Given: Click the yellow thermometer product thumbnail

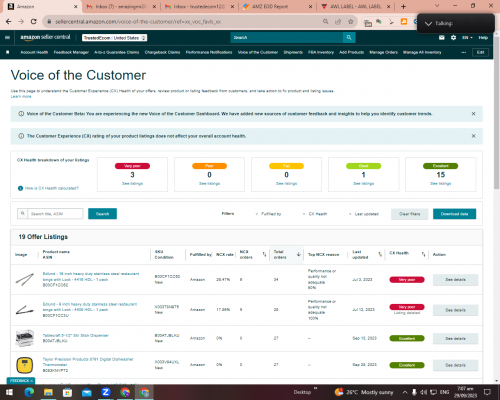Looking at the screenshot, I should point(25,365).
